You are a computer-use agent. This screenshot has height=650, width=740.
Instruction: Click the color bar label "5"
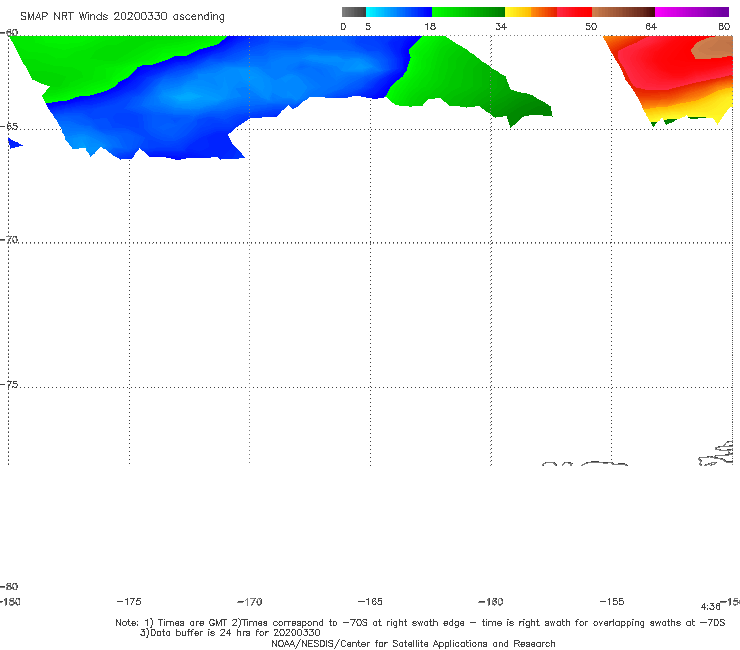[368, 27]
